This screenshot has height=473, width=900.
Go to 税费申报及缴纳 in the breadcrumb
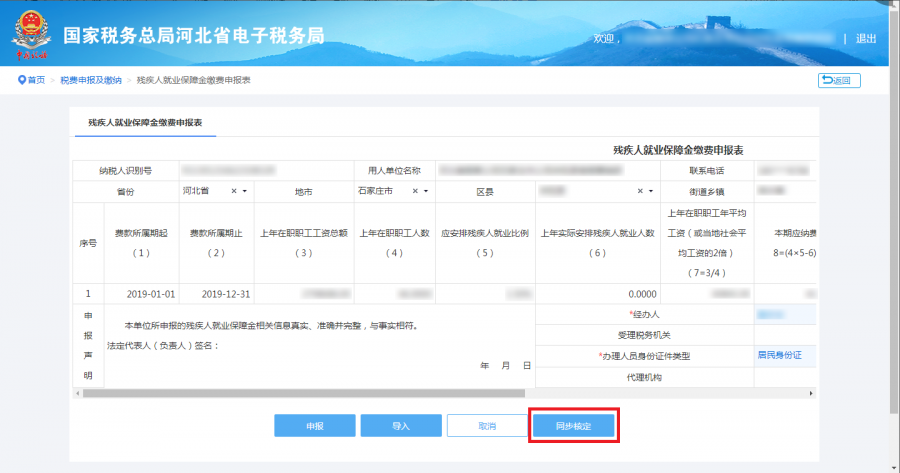click(91, 80)
